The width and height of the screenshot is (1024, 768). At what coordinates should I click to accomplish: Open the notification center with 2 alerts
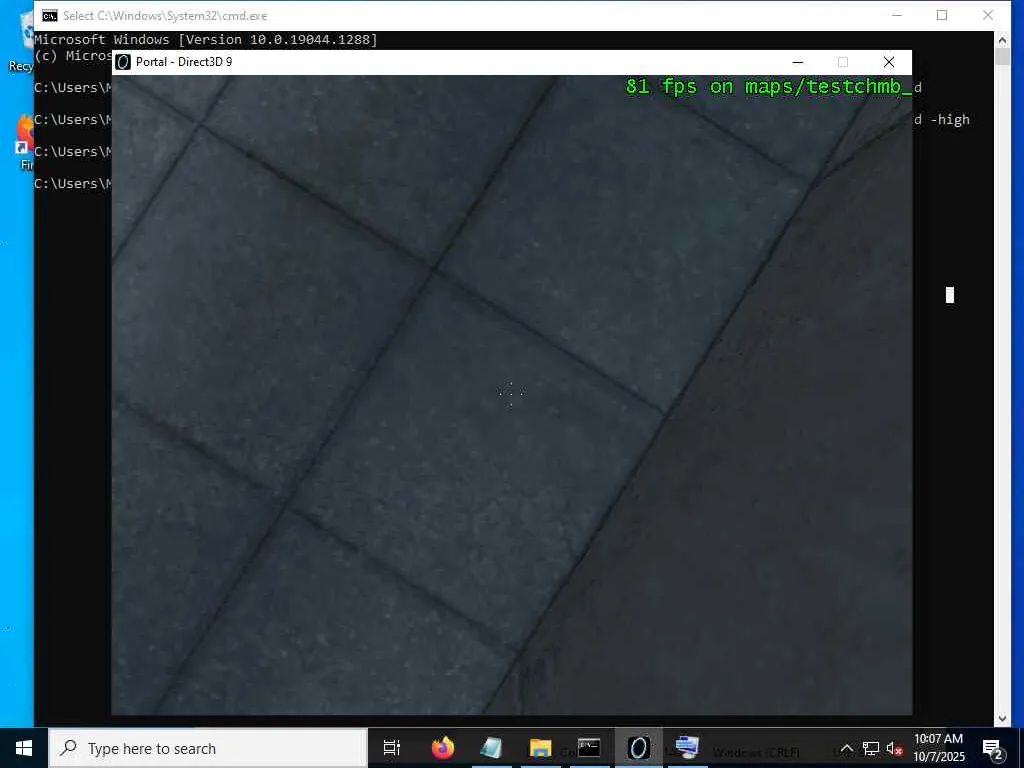(993, 748)
